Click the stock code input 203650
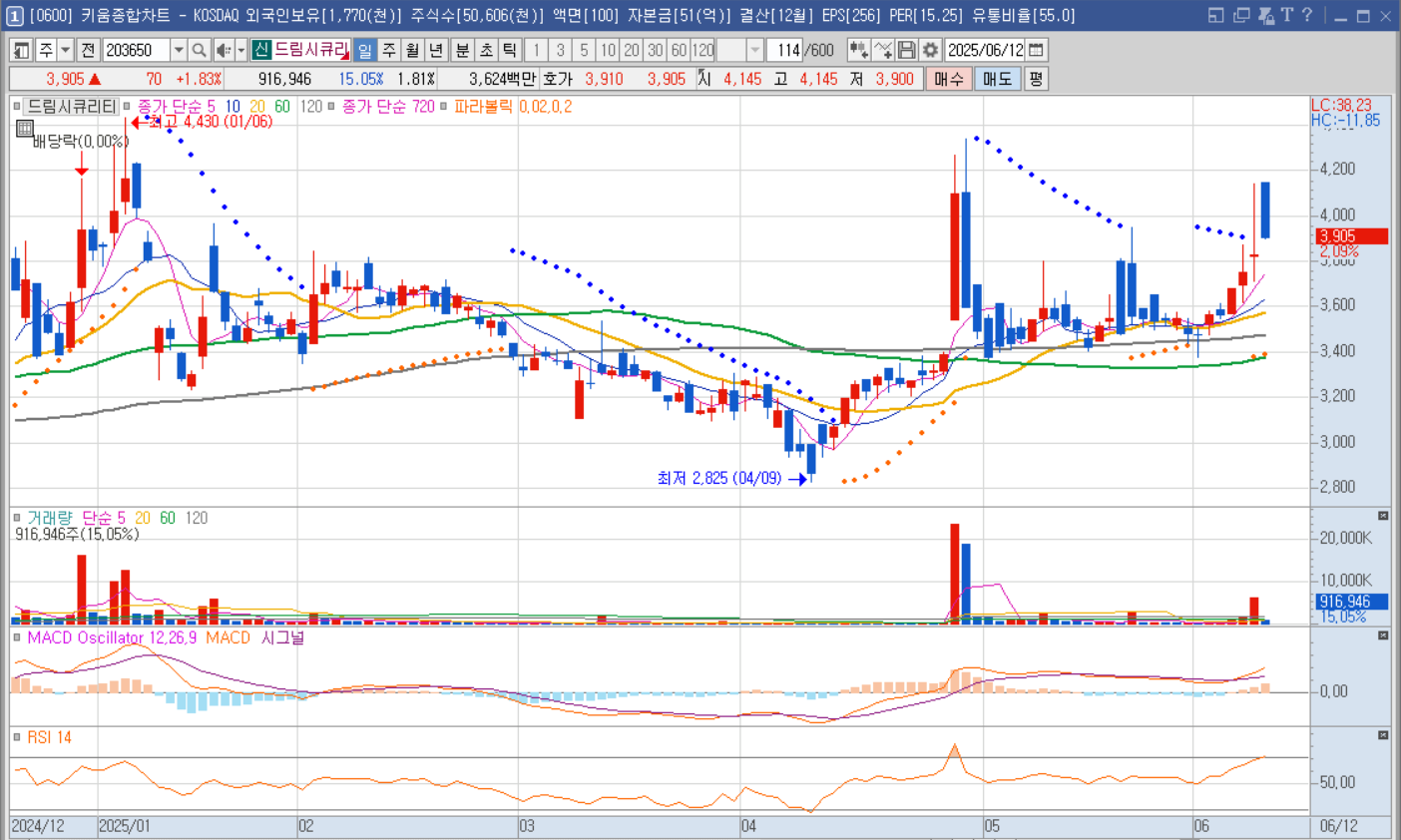The width and height of the screenshot is (1401, 840). (136, 50)
